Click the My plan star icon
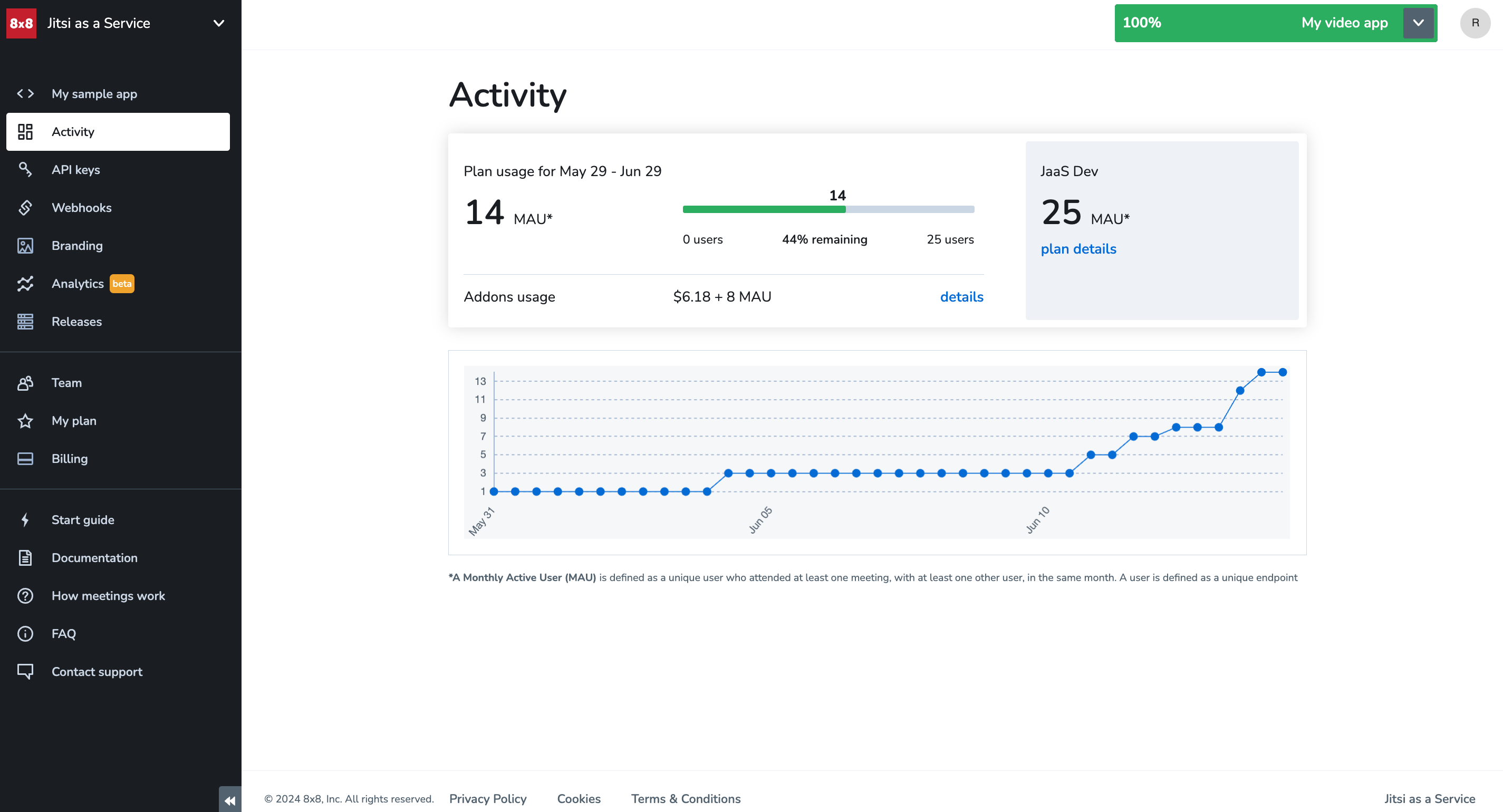 (25, 421)
